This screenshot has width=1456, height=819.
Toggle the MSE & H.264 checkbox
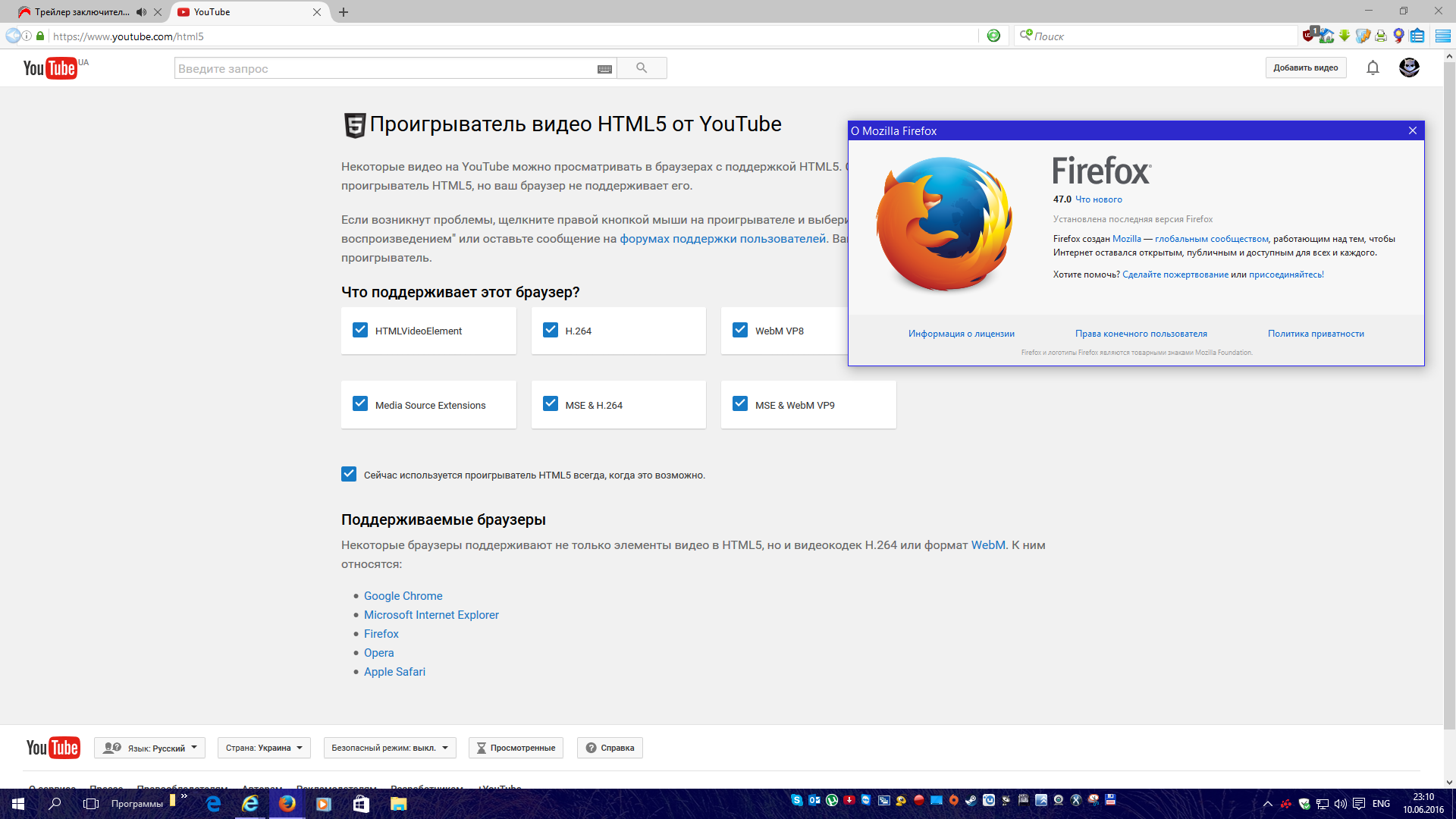(551, 404)
